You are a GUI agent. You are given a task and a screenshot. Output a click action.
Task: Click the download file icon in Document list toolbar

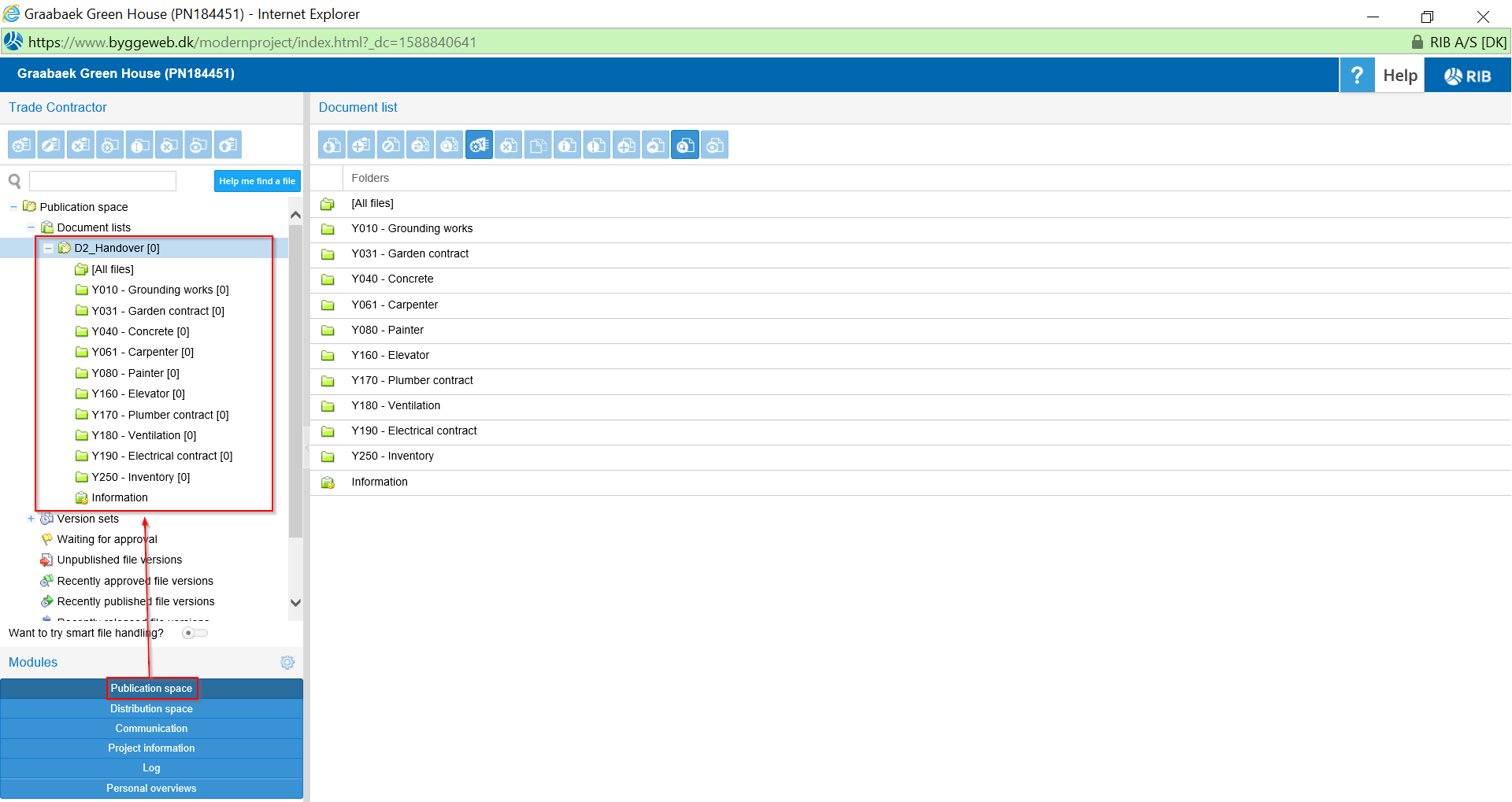(332, 145)
